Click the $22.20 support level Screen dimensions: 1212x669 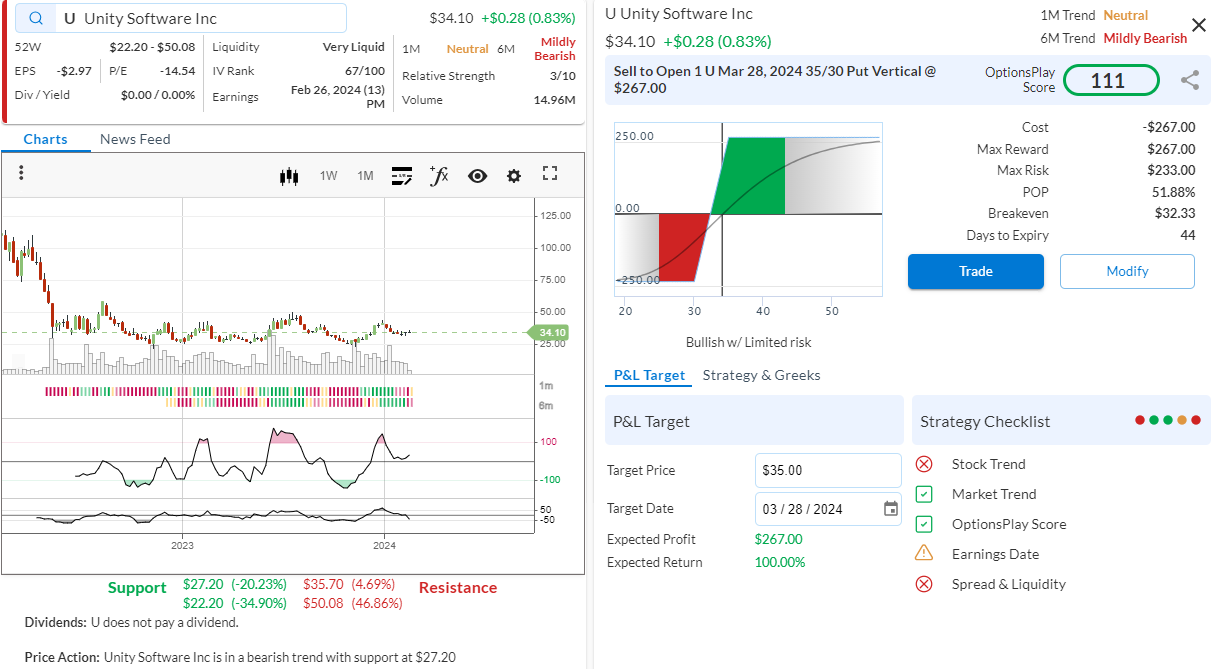pyautogui.click(x=235, y=603)
